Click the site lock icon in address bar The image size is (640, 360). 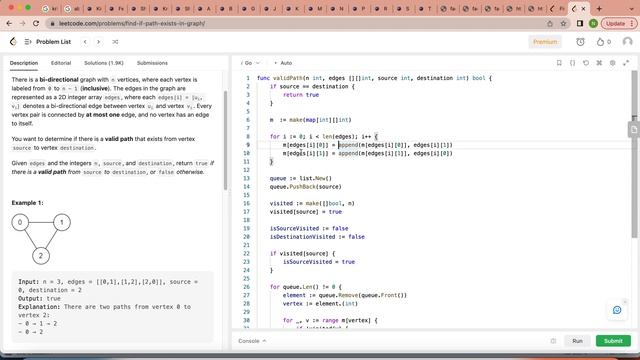(x=52, y=24)
